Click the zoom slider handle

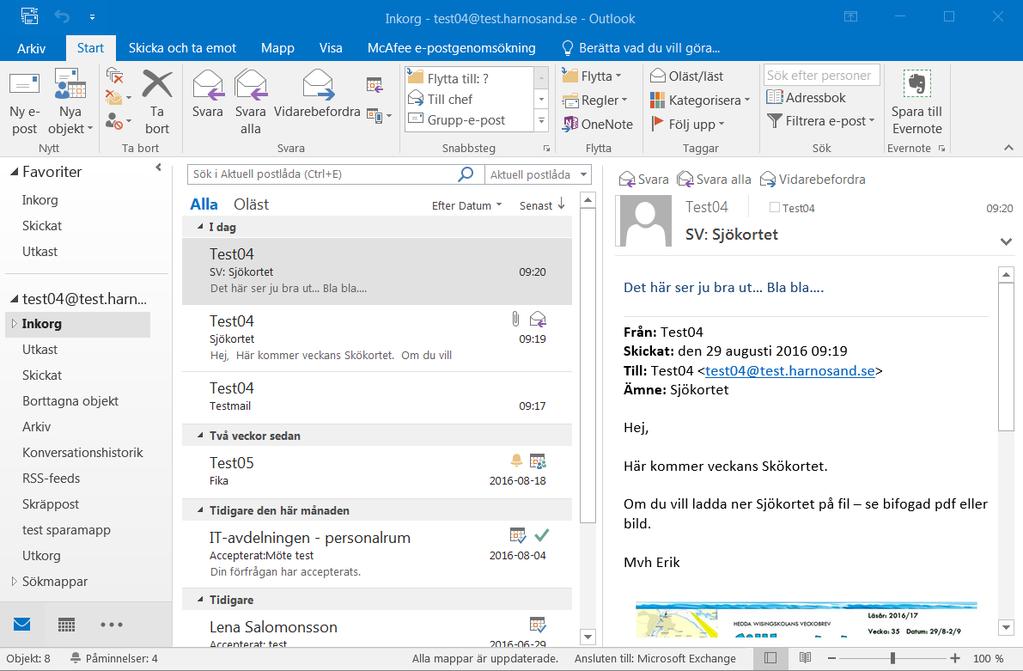[x=893, y=659]
